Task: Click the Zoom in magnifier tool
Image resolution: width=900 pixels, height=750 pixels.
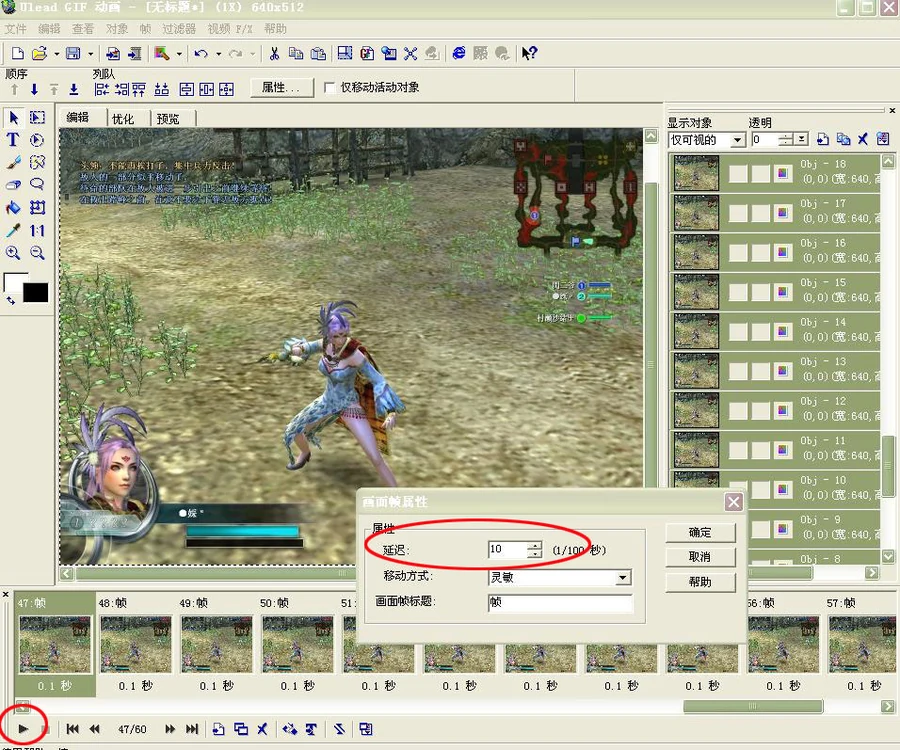Action: 13,252
